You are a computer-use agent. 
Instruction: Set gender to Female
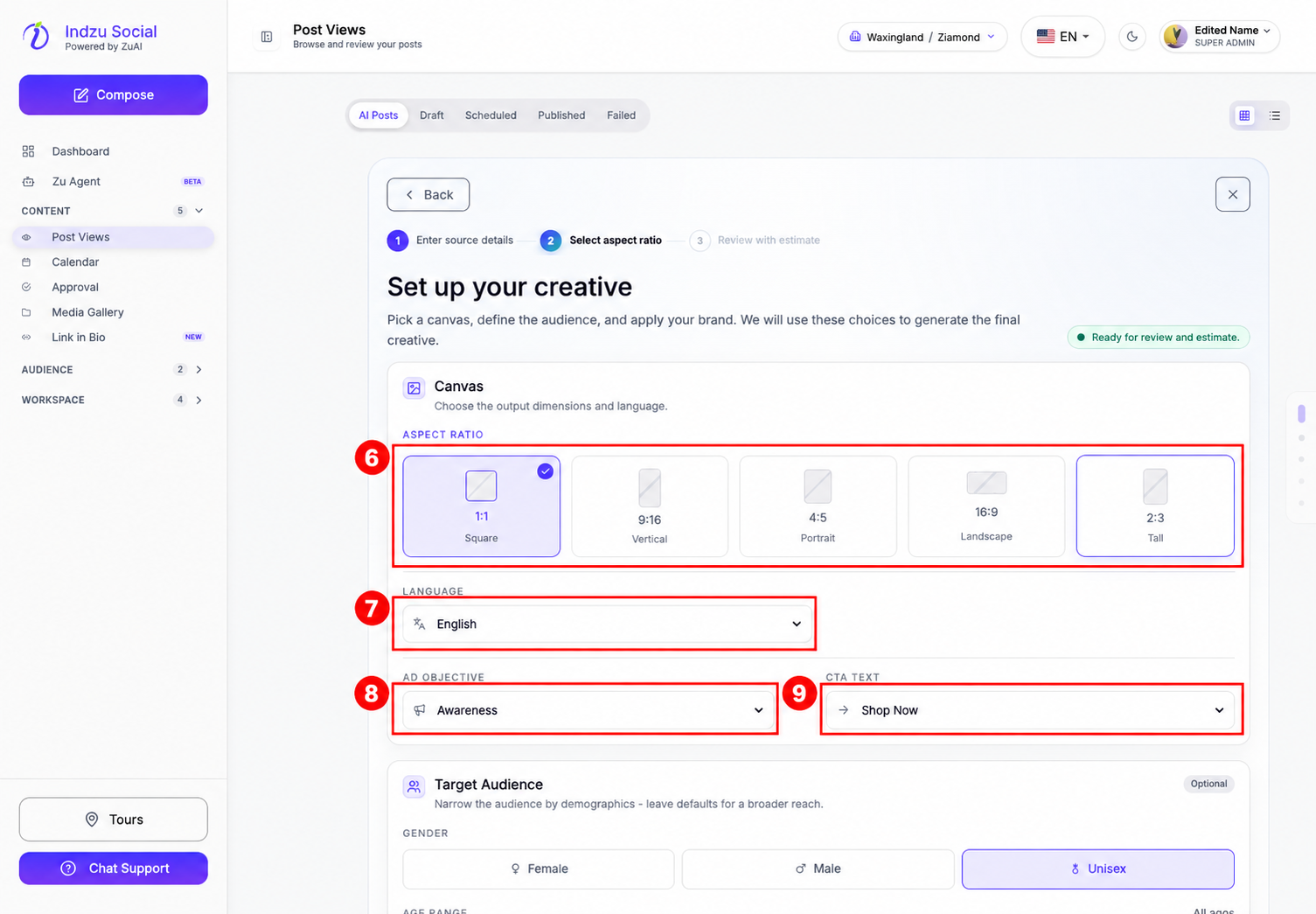(539, 869)
